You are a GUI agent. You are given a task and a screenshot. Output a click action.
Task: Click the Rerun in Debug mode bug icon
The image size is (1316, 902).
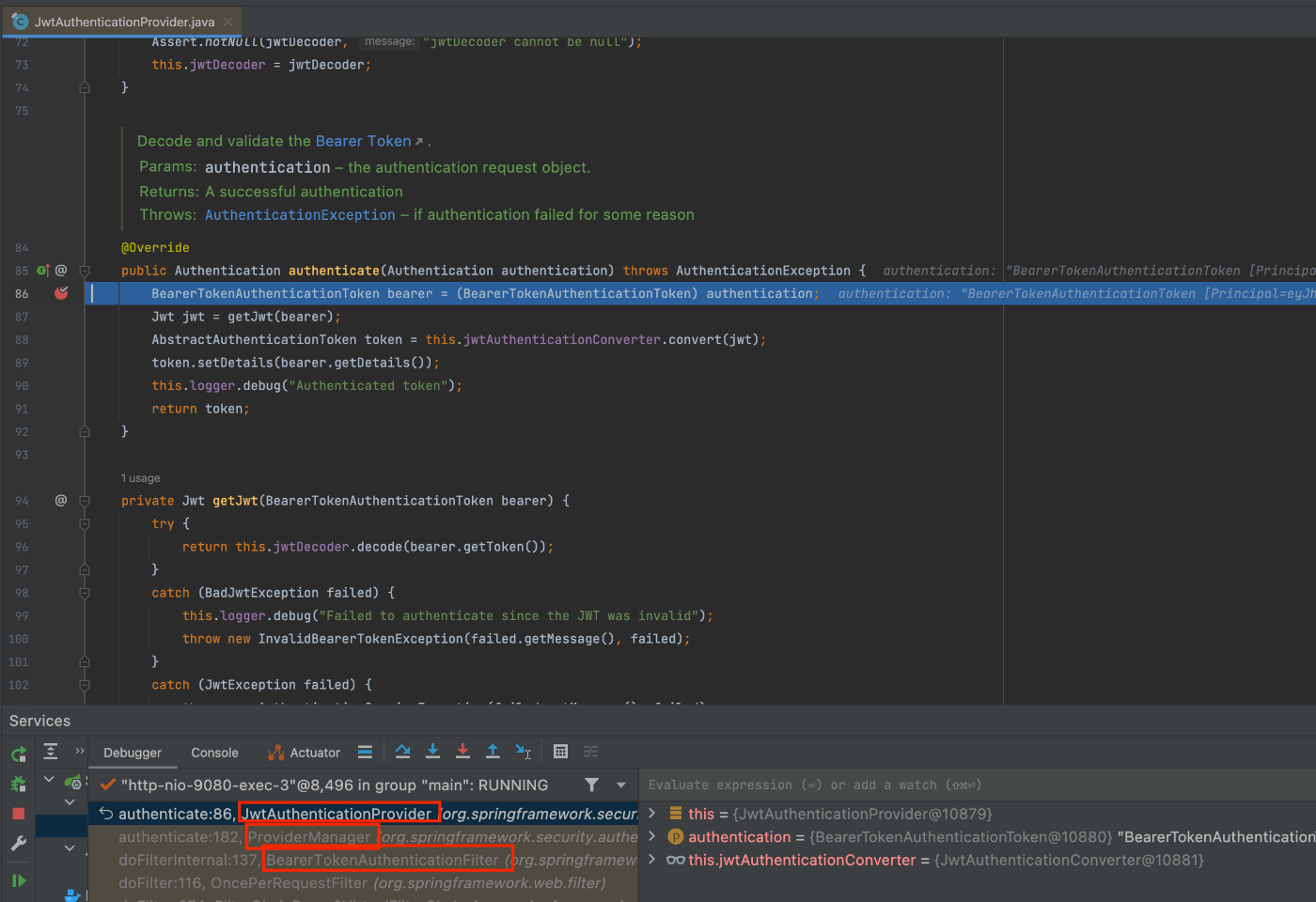click(x=18, y=784)
